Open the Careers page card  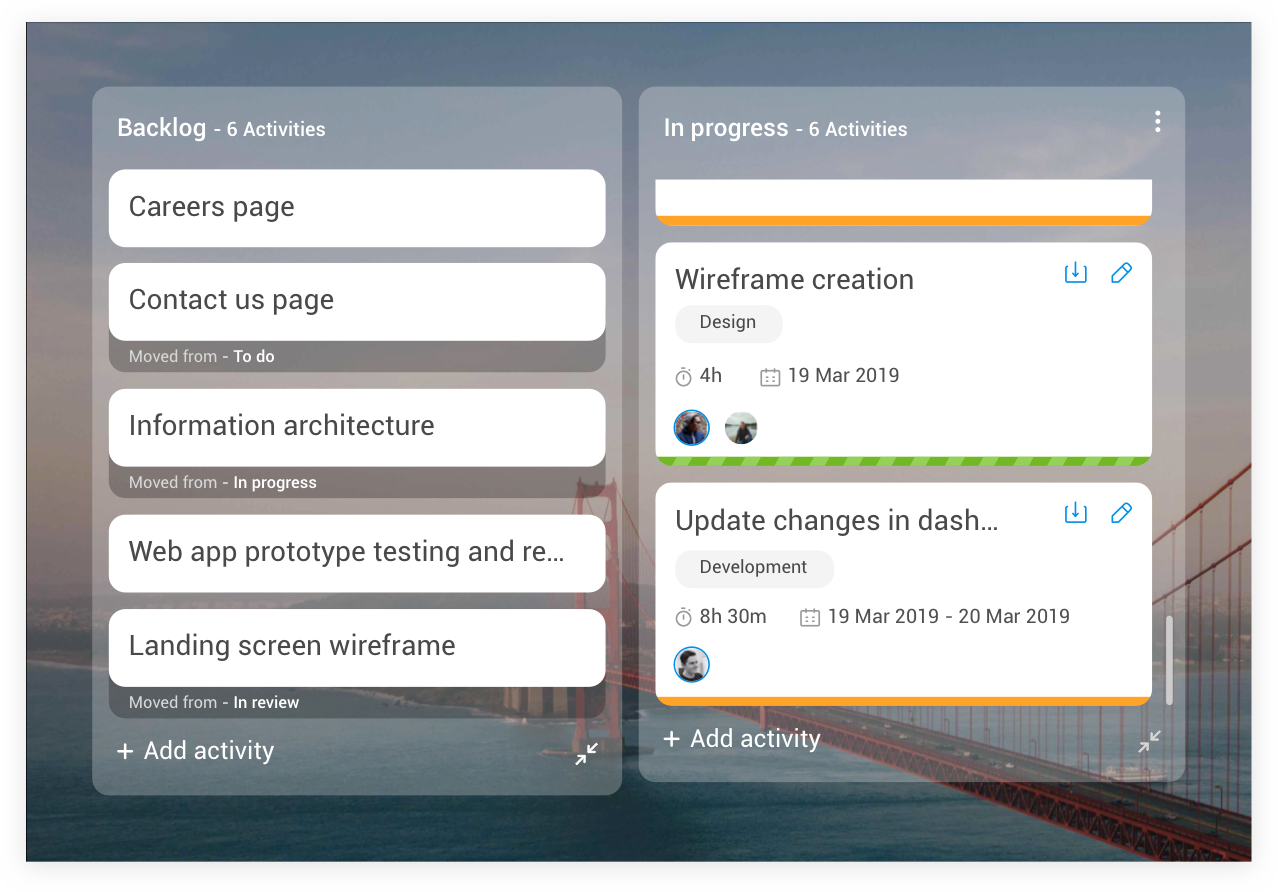[x=357, y=208]
